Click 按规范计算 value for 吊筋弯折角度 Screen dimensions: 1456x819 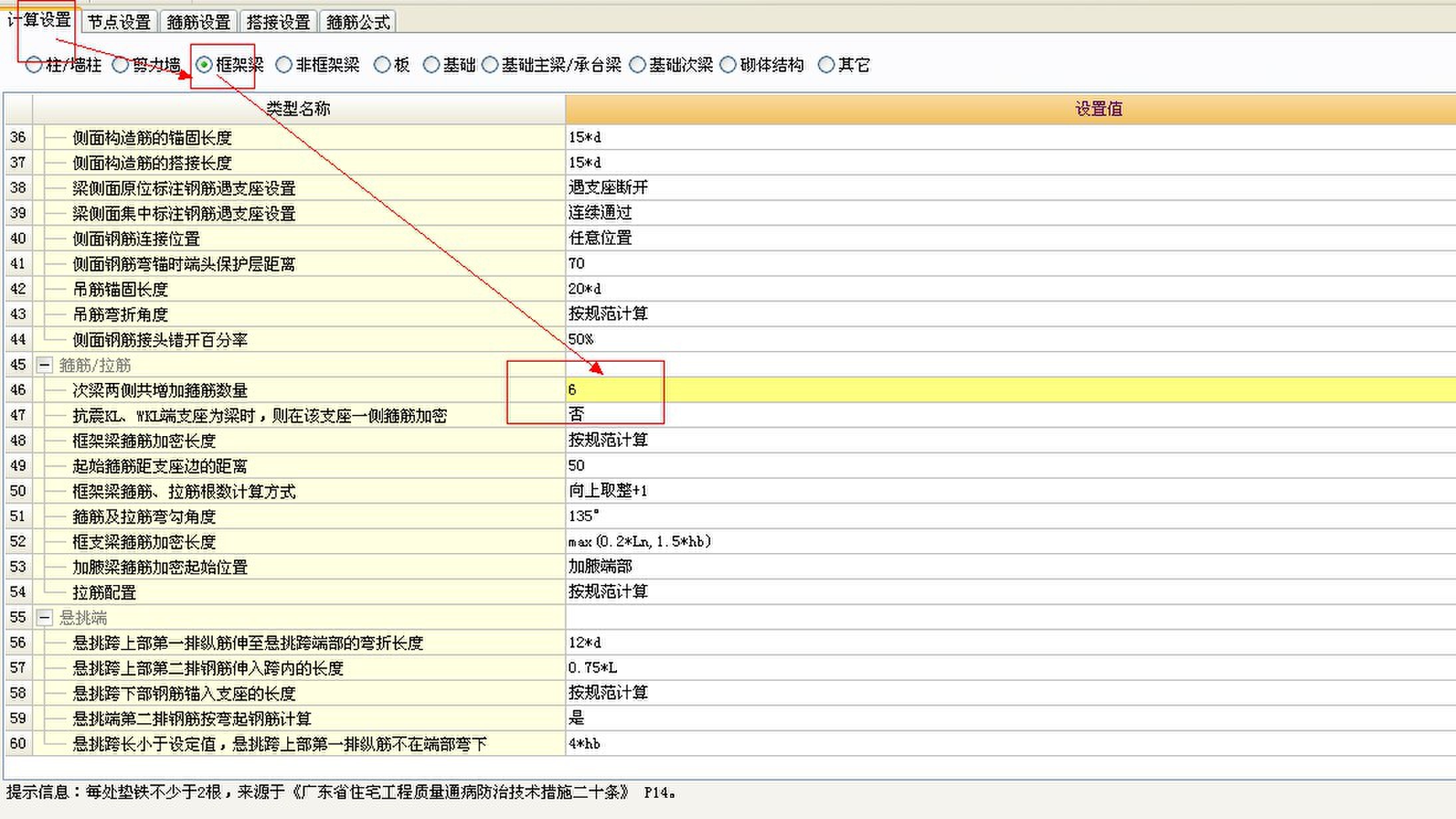coord(608,314)
